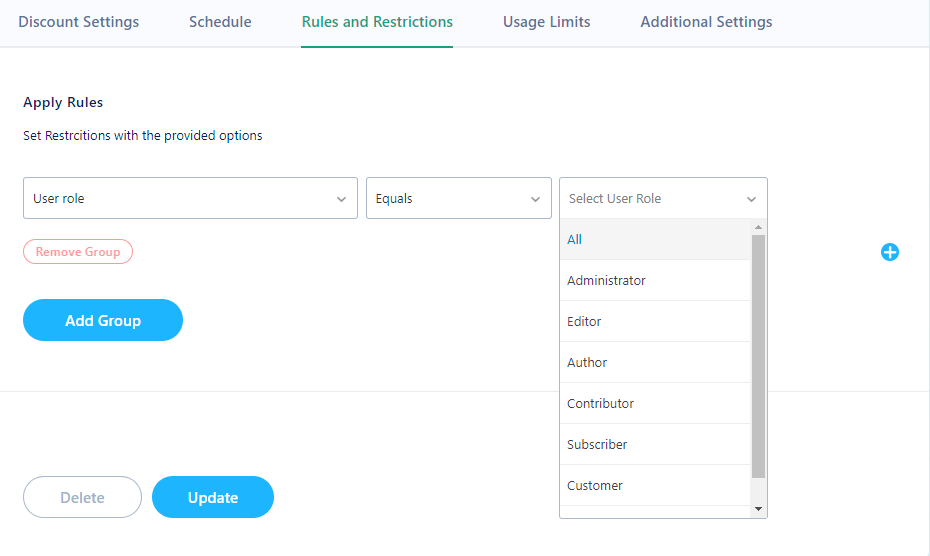Click the Add Group button
The height and width of the screenshot is (556, 930).
(x=103, y=320)
